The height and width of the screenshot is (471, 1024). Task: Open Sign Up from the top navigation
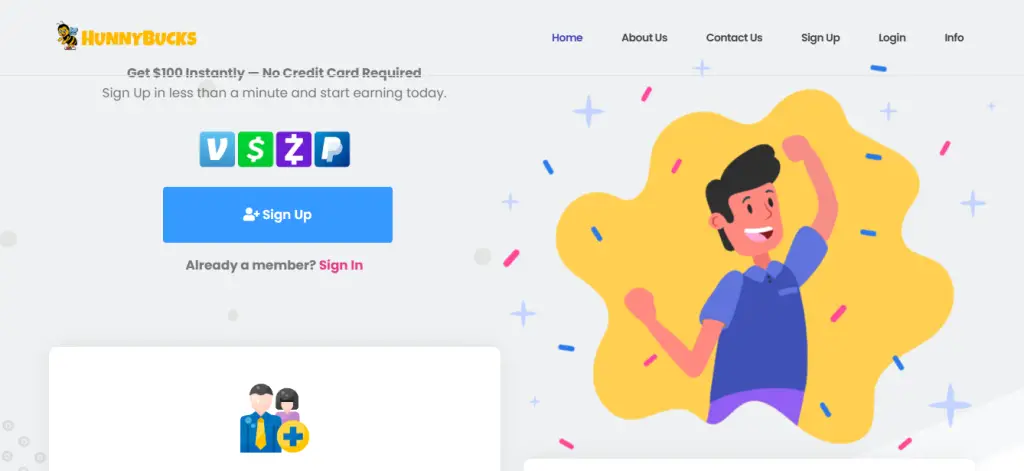(820, 37)
